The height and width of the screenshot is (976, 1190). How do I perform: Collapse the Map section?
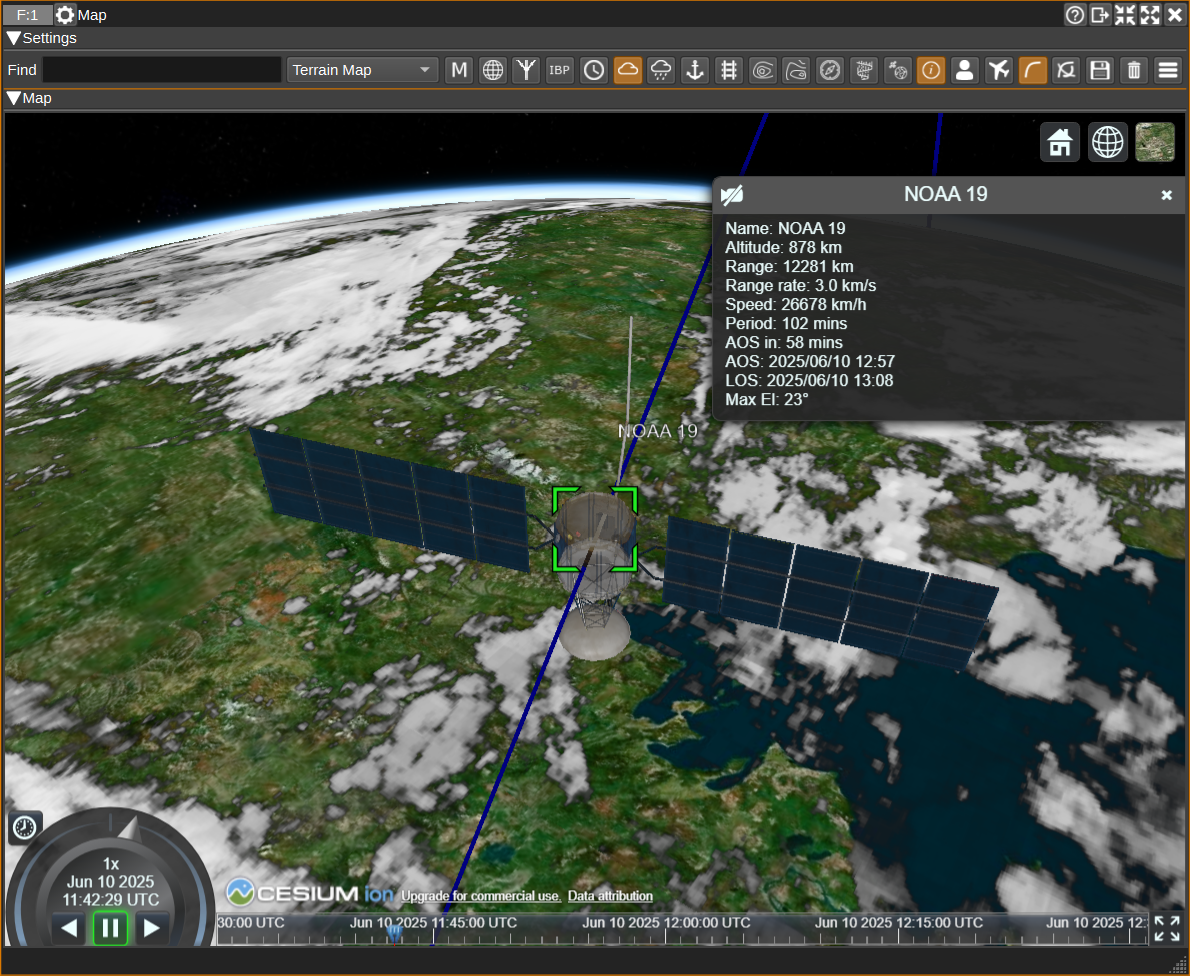(14, 98)
